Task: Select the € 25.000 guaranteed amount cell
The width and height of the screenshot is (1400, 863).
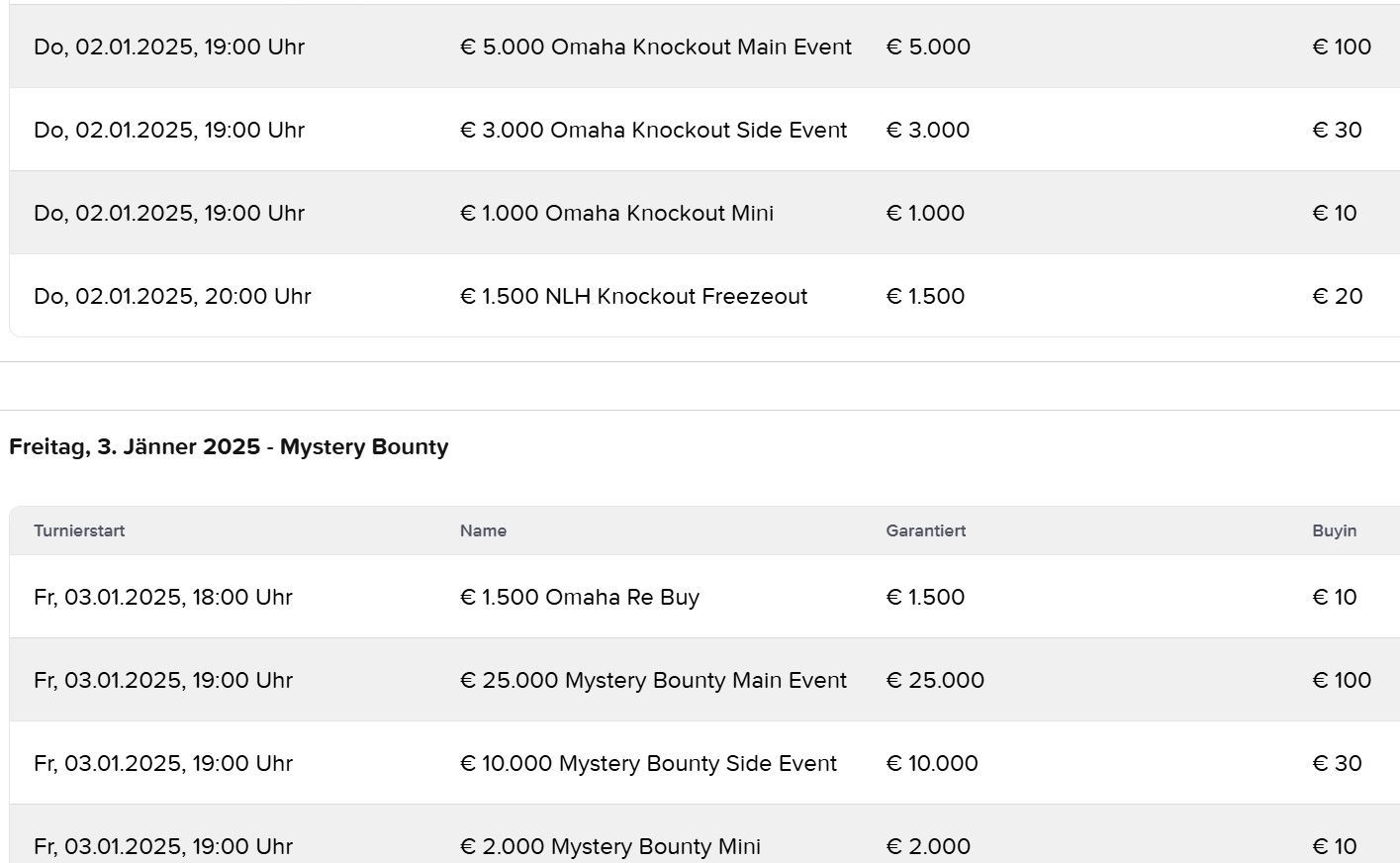Action: pyautogui.click(x=935, y=680)
